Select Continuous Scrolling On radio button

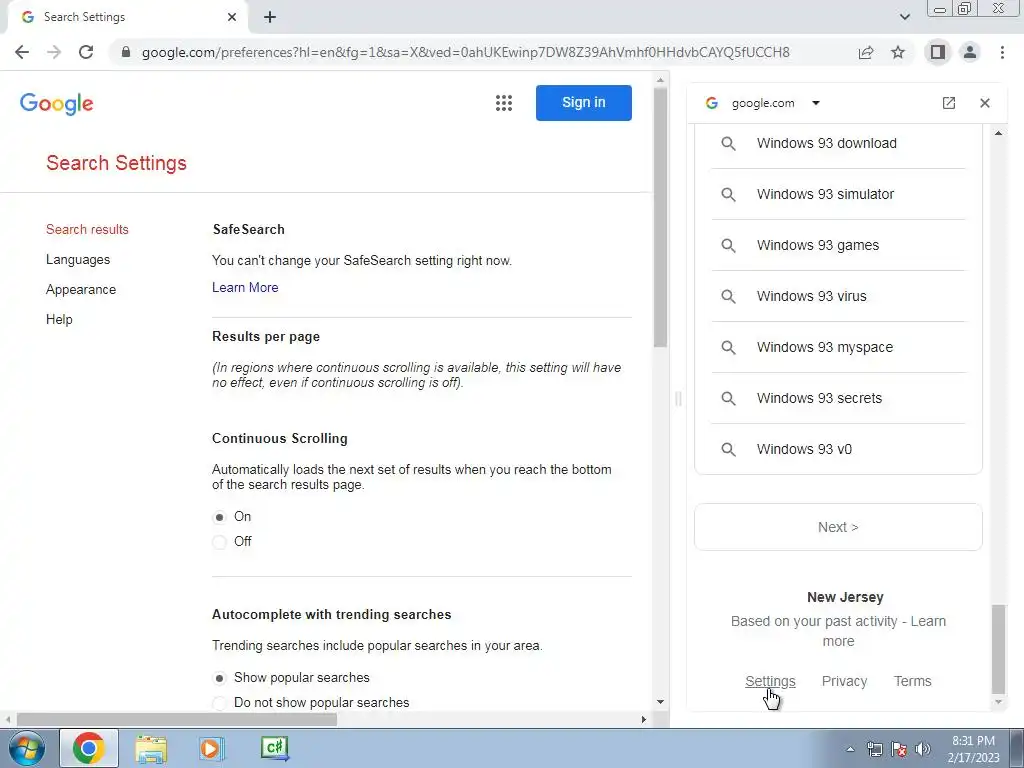click(x=219, y=517)
